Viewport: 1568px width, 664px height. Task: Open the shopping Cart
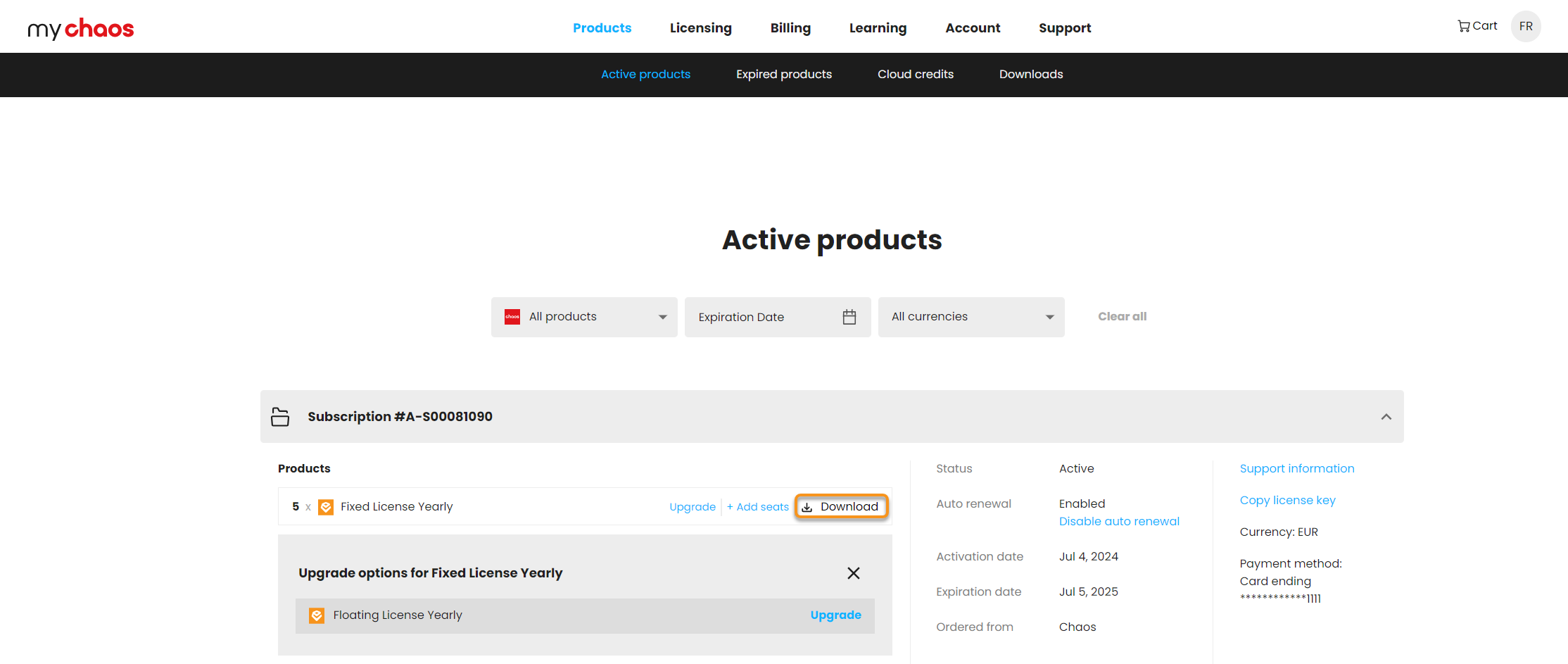pyautogui.click(x=1477, y=26)
